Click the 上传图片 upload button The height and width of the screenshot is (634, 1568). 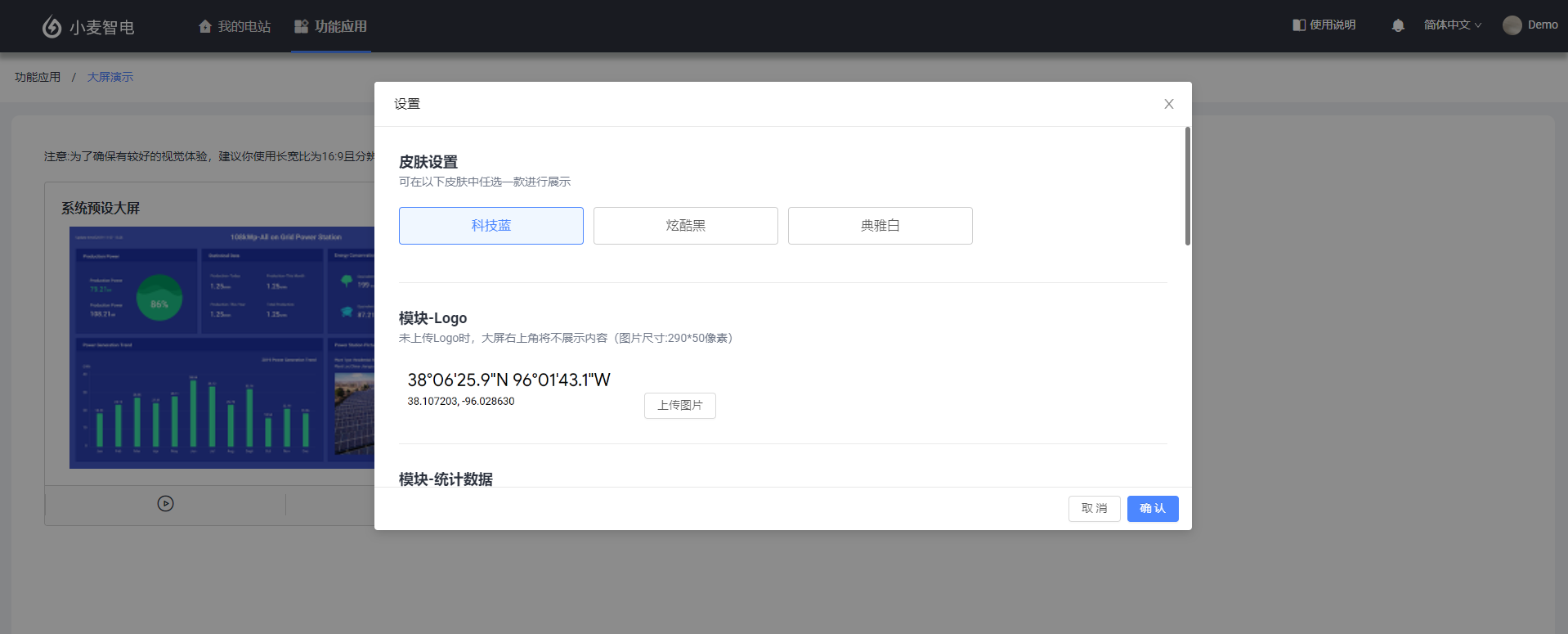click(679, 406)
